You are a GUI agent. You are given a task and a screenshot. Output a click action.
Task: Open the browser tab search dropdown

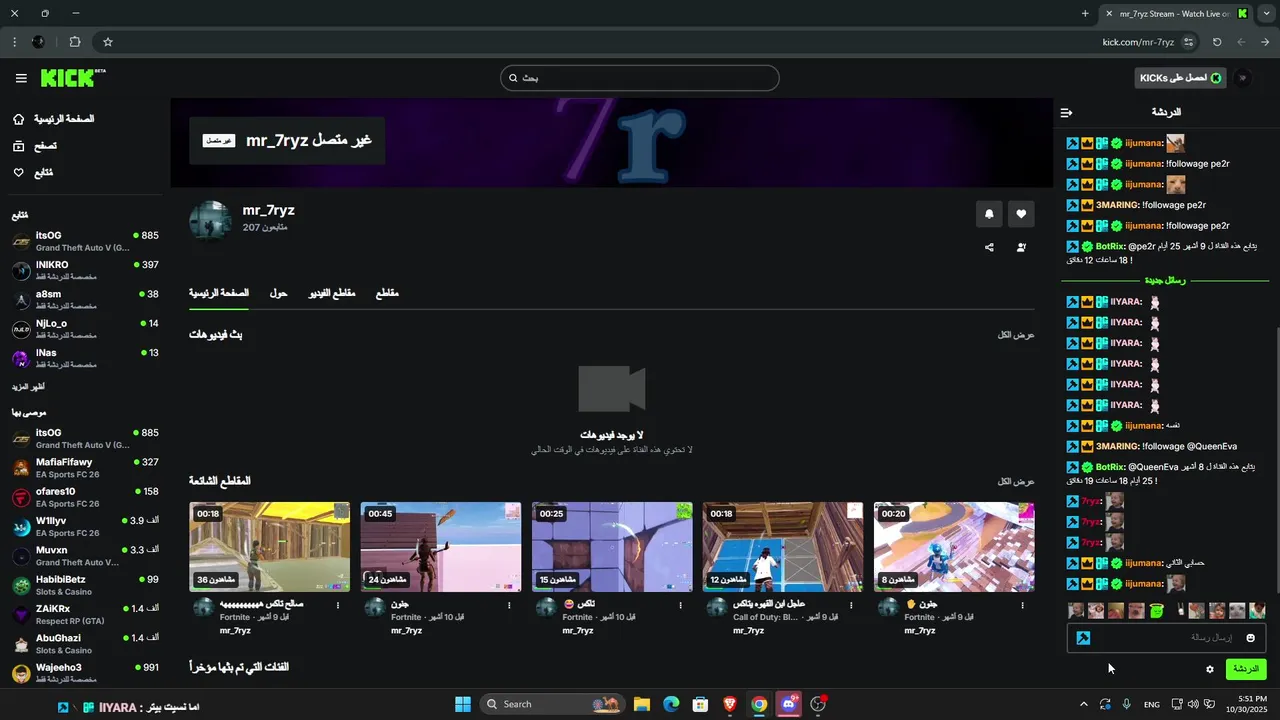click(1266, 14)
